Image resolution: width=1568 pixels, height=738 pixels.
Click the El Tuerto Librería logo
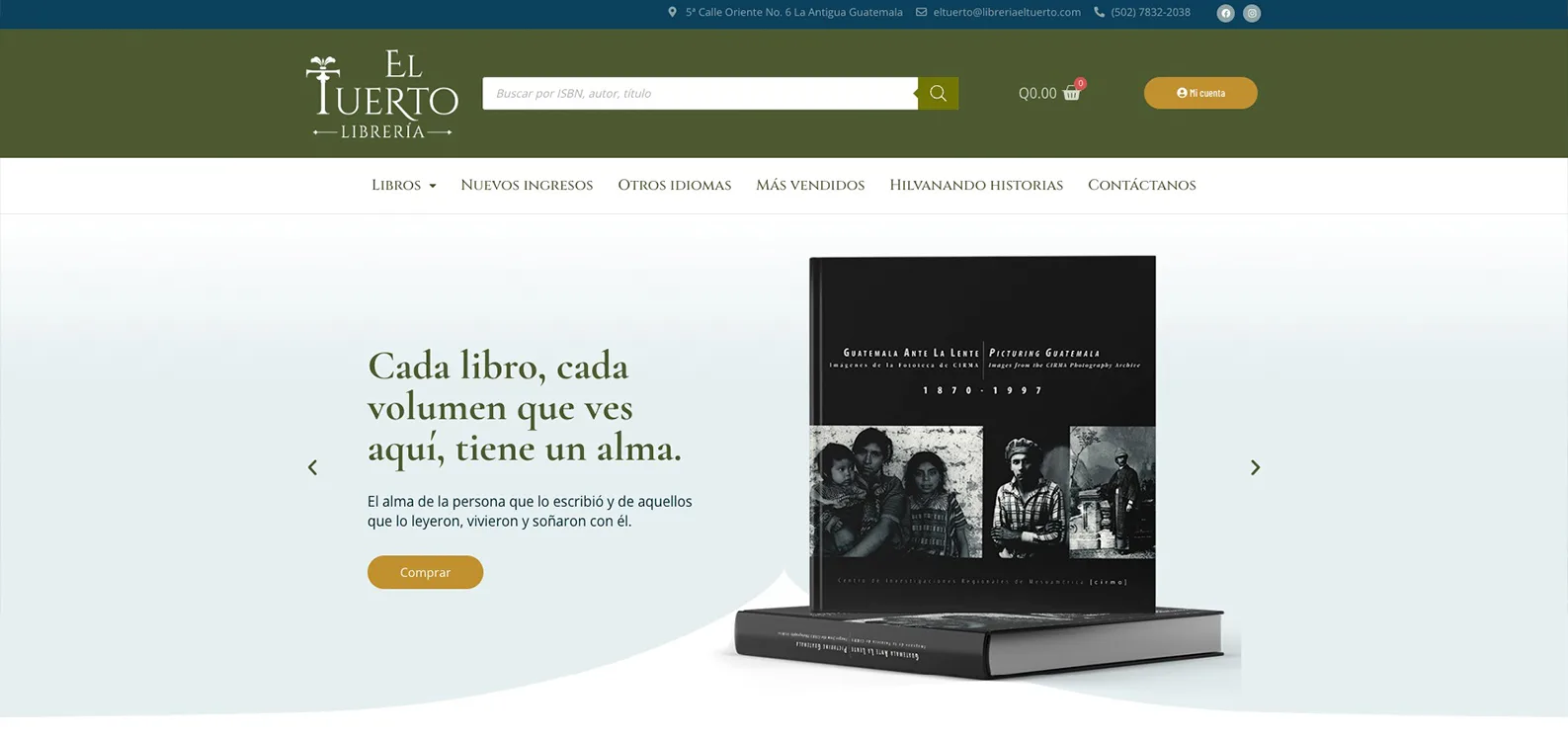point(381,94)
